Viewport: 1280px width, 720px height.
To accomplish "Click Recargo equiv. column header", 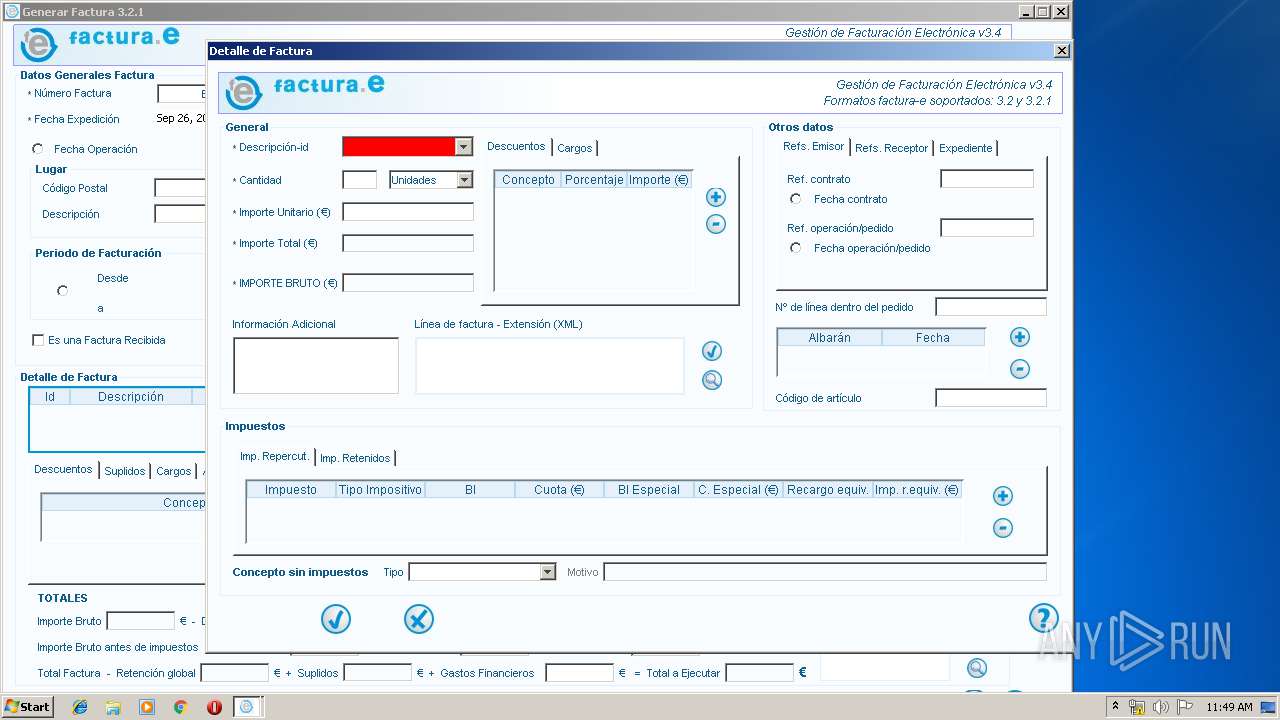I will pos(828,490).
